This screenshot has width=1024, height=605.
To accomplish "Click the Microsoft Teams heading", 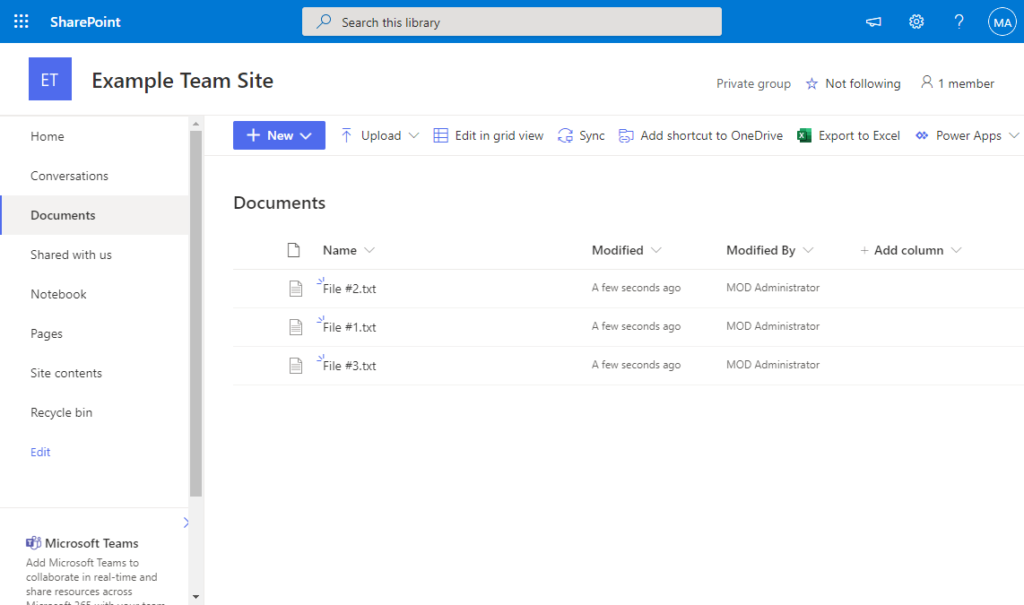I will tap(91, 543).
